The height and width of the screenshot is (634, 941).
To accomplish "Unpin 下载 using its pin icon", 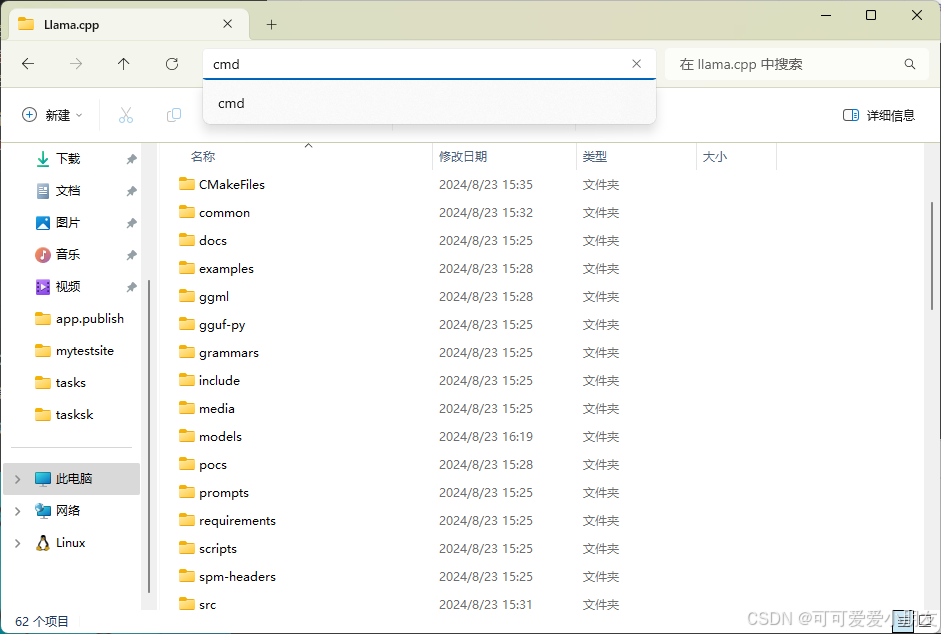I will coord(131,159).
